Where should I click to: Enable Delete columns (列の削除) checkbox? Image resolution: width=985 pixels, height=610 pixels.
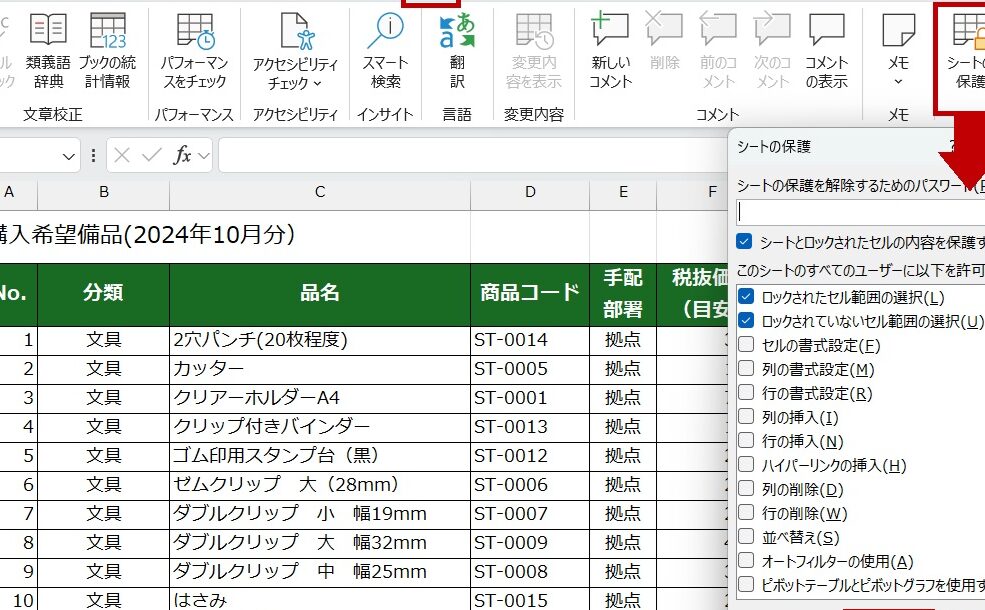click(x=746, y=488)
